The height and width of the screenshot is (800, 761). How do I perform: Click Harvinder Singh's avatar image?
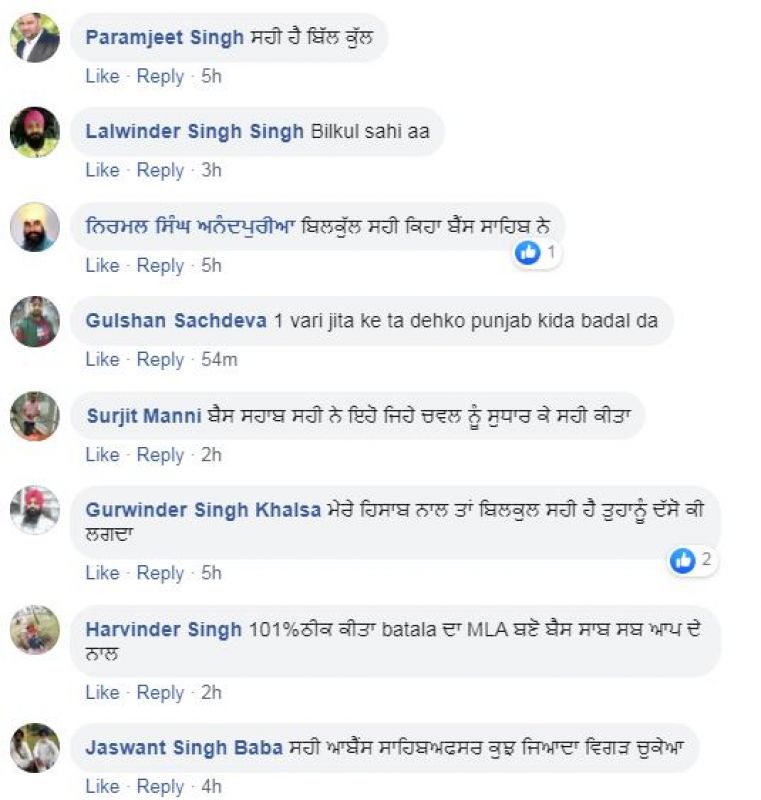pyautogui.click(x=35, y=630)
